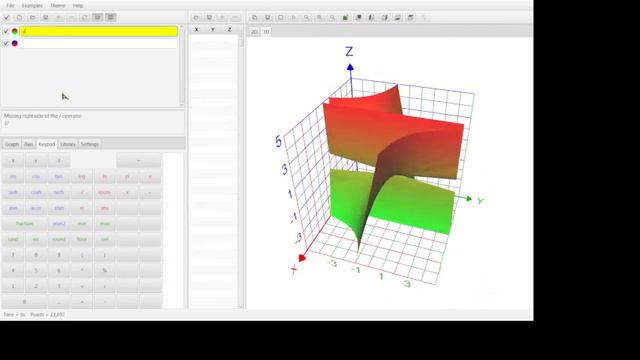The height and width of the screenshot is (360, 640).
Task: Click the number 7 keypad button
Action: [13, 255]
